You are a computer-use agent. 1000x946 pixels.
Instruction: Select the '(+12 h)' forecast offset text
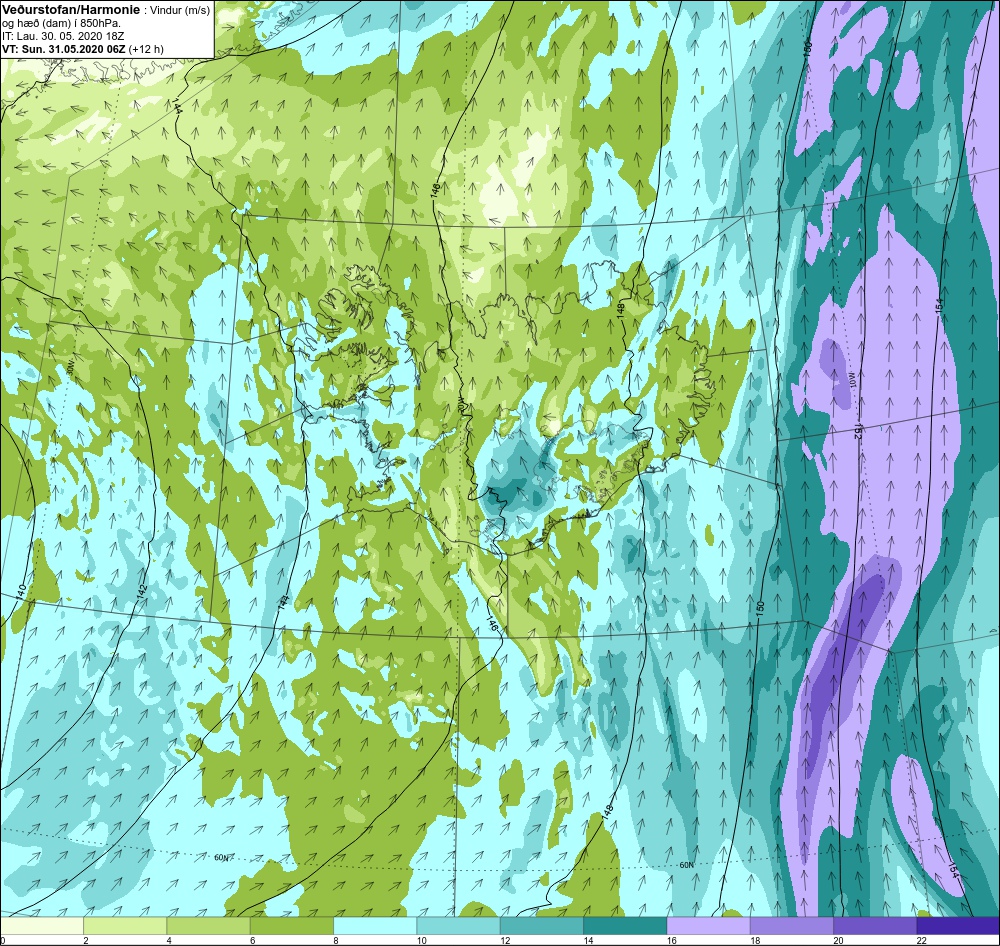tap(146, 49)
